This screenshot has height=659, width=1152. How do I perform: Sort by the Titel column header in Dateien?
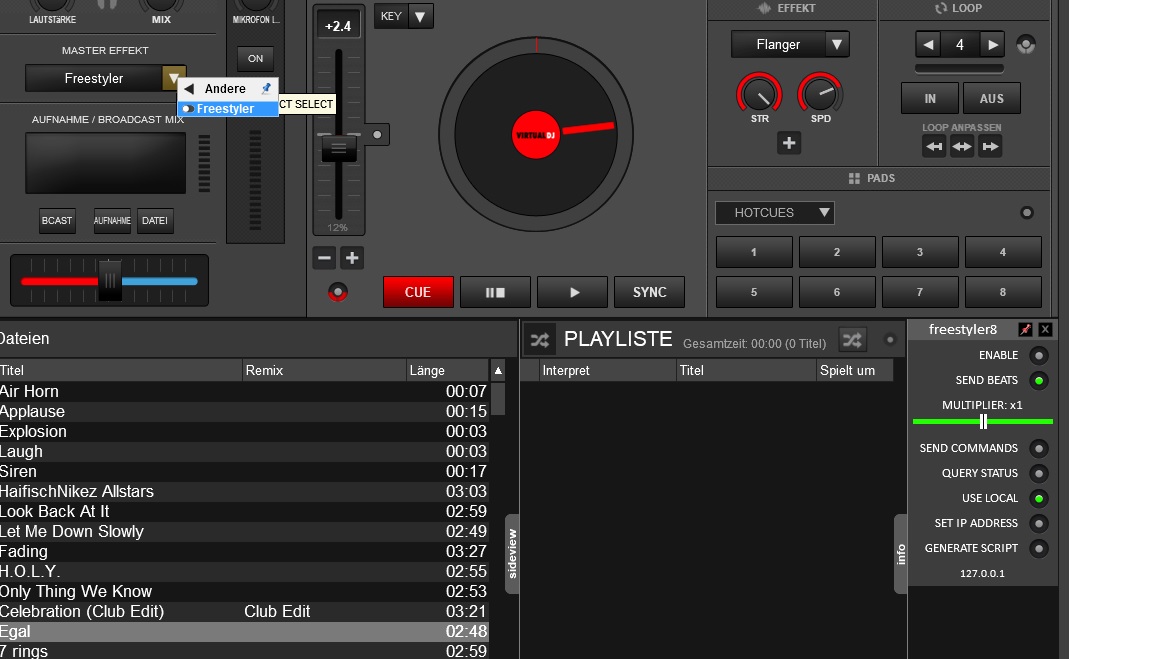(x=120, y=370)
